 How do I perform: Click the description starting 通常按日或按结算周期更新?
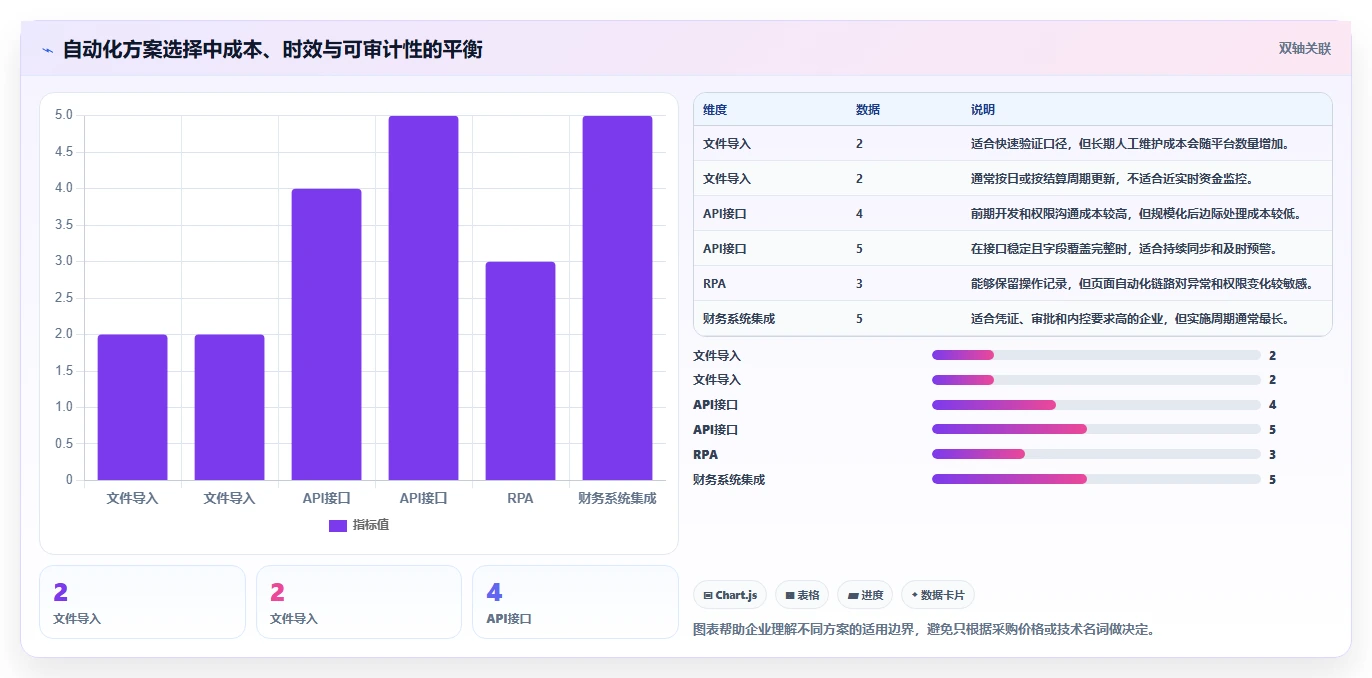click(1112, 179)
